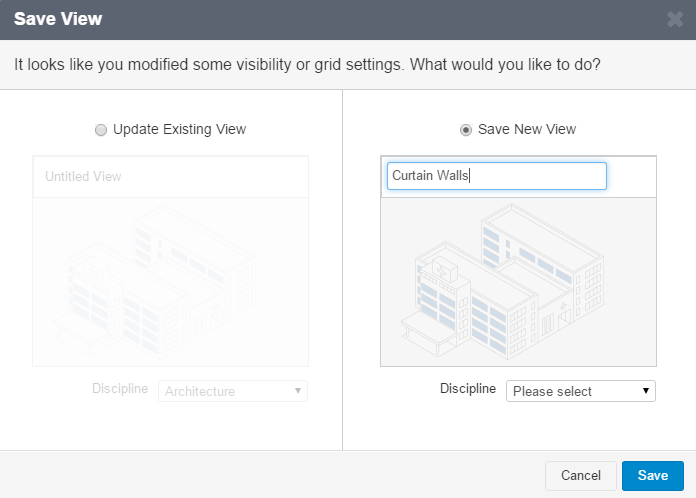
Task: Click the Save New View label text
Action: pyautogui.click(x=527, y=129)
